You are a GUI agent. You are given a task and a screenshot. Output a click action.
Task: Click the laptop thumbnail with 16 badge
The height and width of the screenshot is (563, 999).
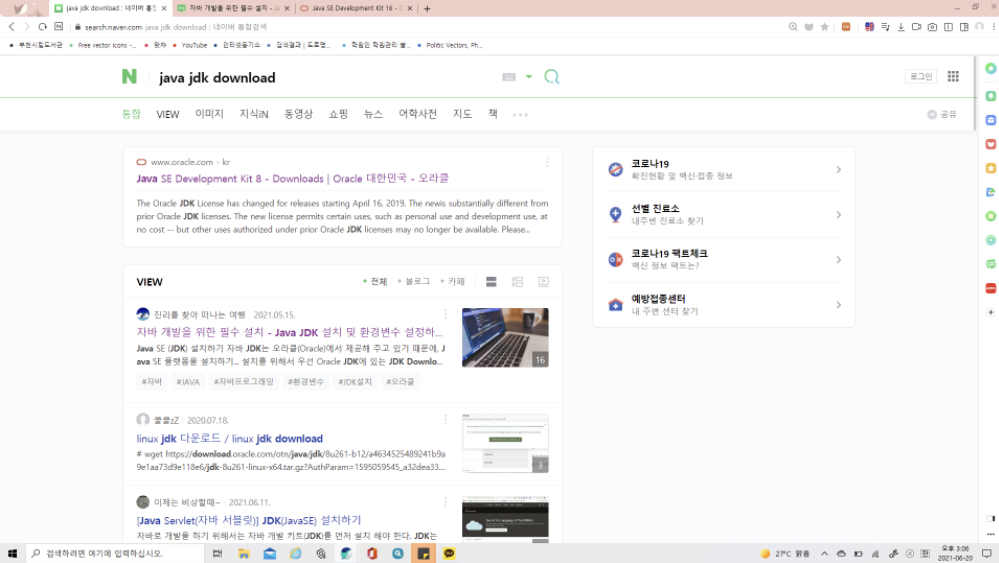coord(505,338)
